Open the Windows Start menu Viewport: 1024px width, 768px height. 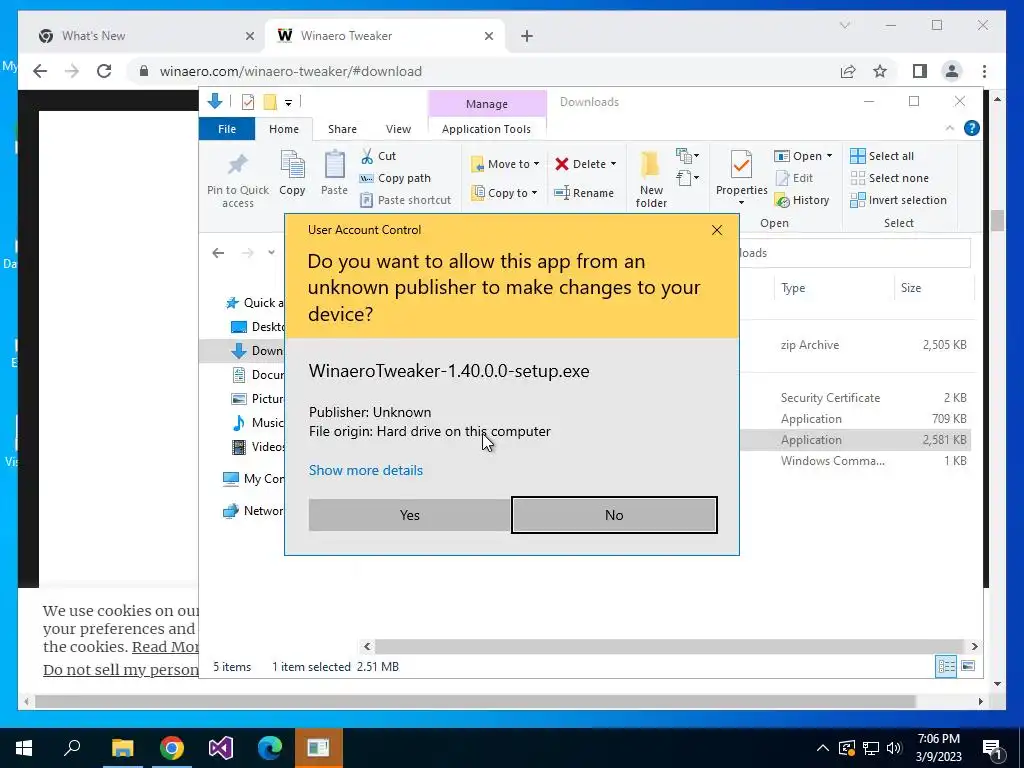(24, 748)
